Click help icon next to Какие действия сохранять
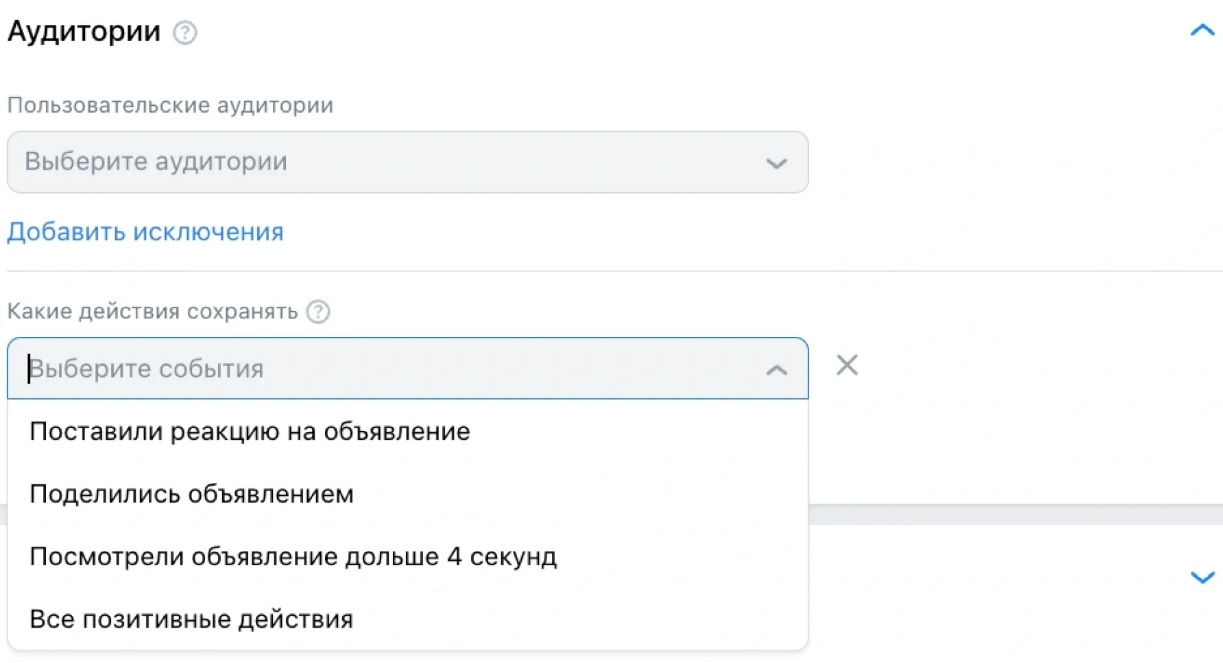Screen dimensions: 1223x663 (x=318, y=312)
